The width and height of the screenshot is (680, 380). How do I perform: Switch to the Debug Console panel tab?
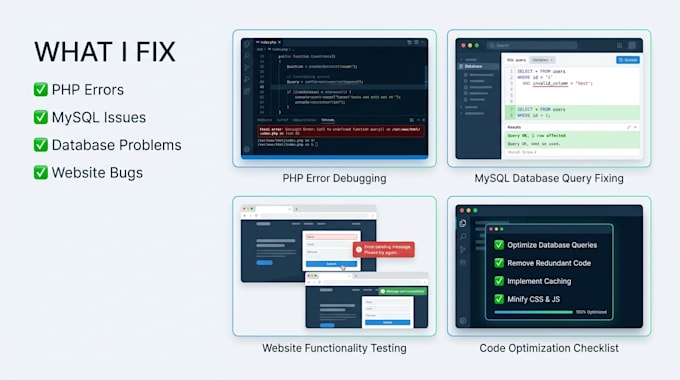coord(304,120)
